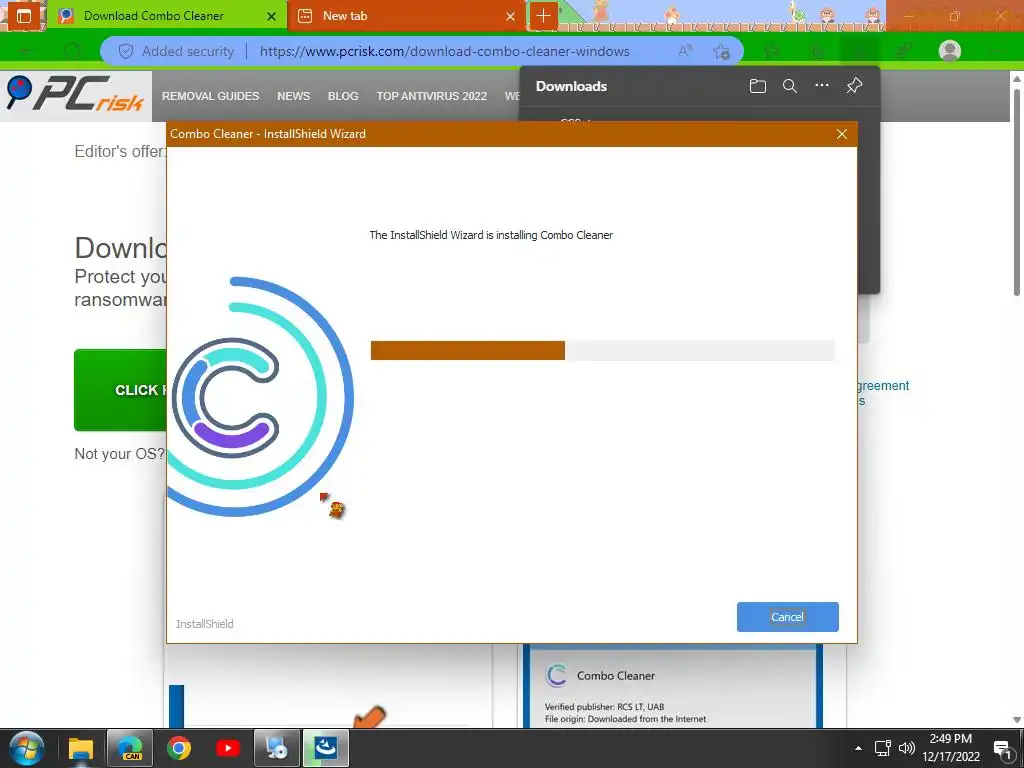Open more options in Downloads panel
This screenshot has height=768, width=1024.
tap(822, 86)
